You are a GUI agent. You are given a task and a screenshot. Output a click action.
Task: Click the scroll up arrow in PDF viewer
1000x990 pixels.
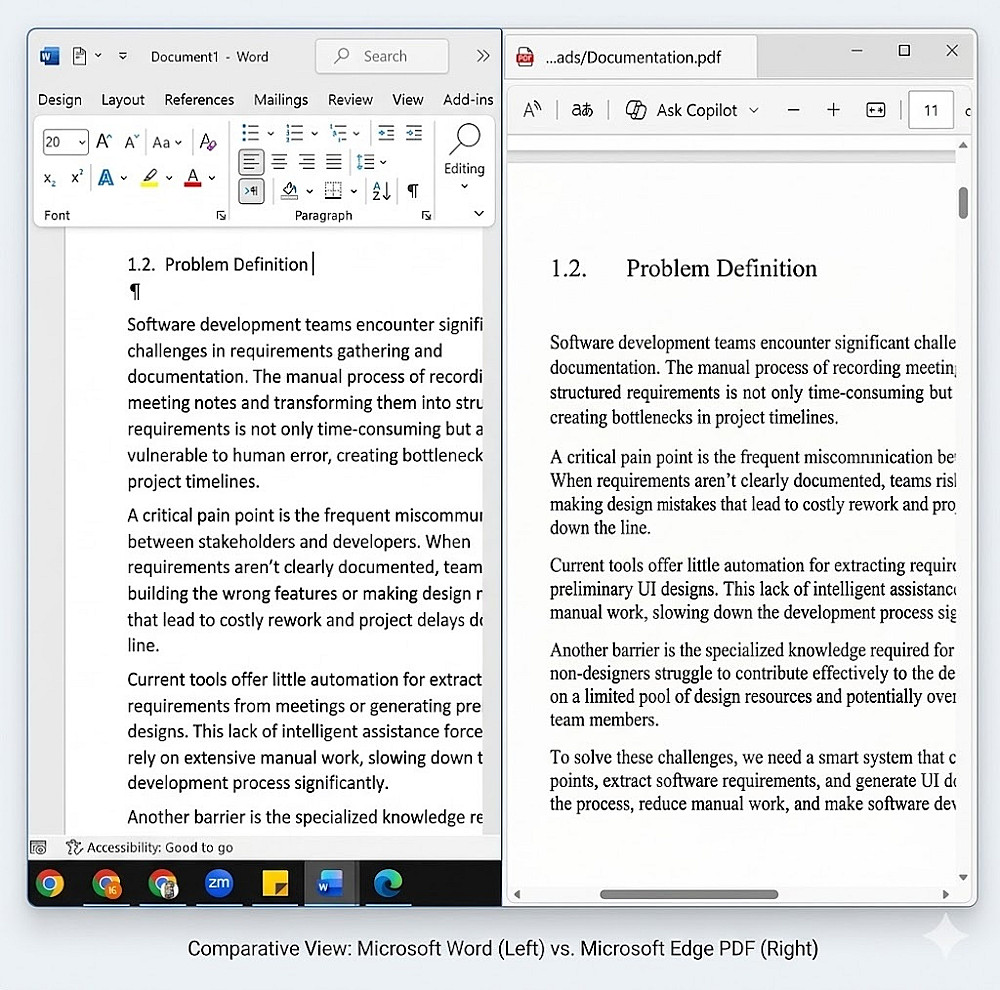pos(963,145)
